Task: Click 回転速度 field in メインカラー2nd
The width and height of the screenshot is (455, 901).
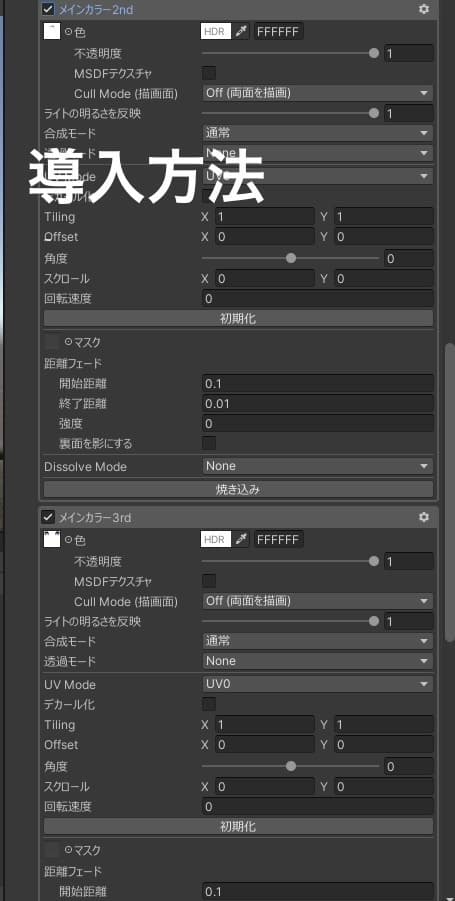Action: point(318,299)
